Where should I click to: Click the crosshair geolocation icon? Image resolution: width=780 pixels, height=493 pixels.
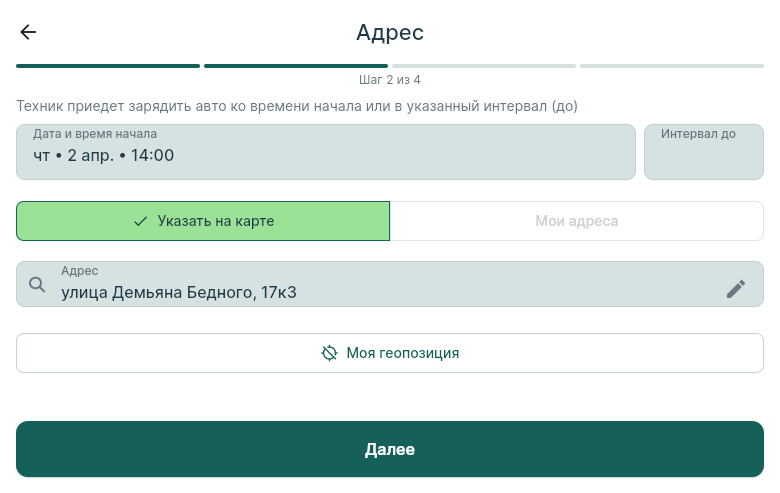click(329, 353)
